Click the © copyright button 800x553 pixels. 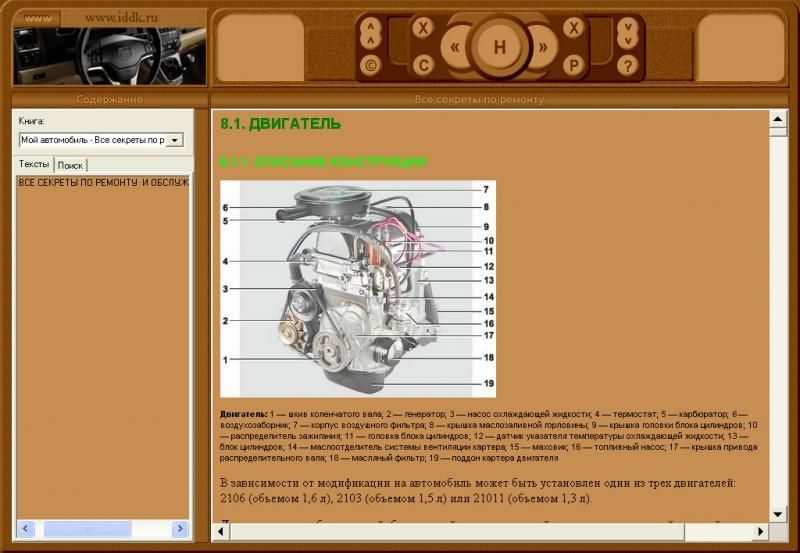pos(371,66)
